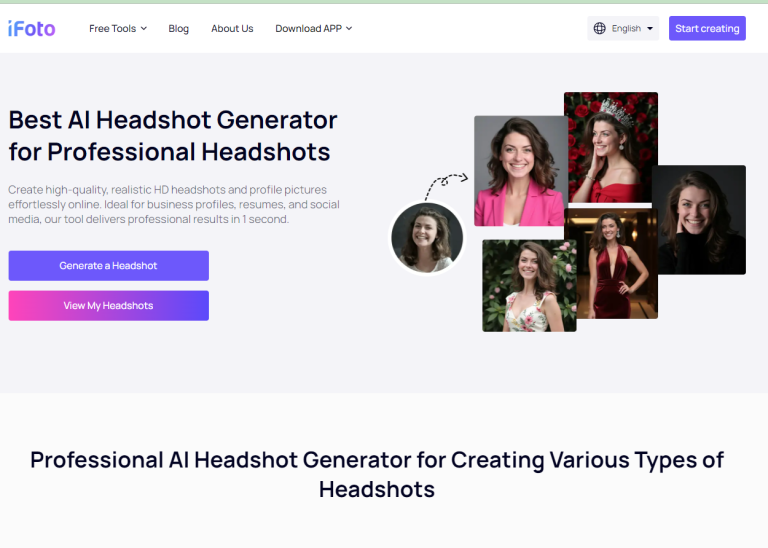Click the globe language icon
Image resolution: width=768 pixels, height=548 pixels.
600,28
